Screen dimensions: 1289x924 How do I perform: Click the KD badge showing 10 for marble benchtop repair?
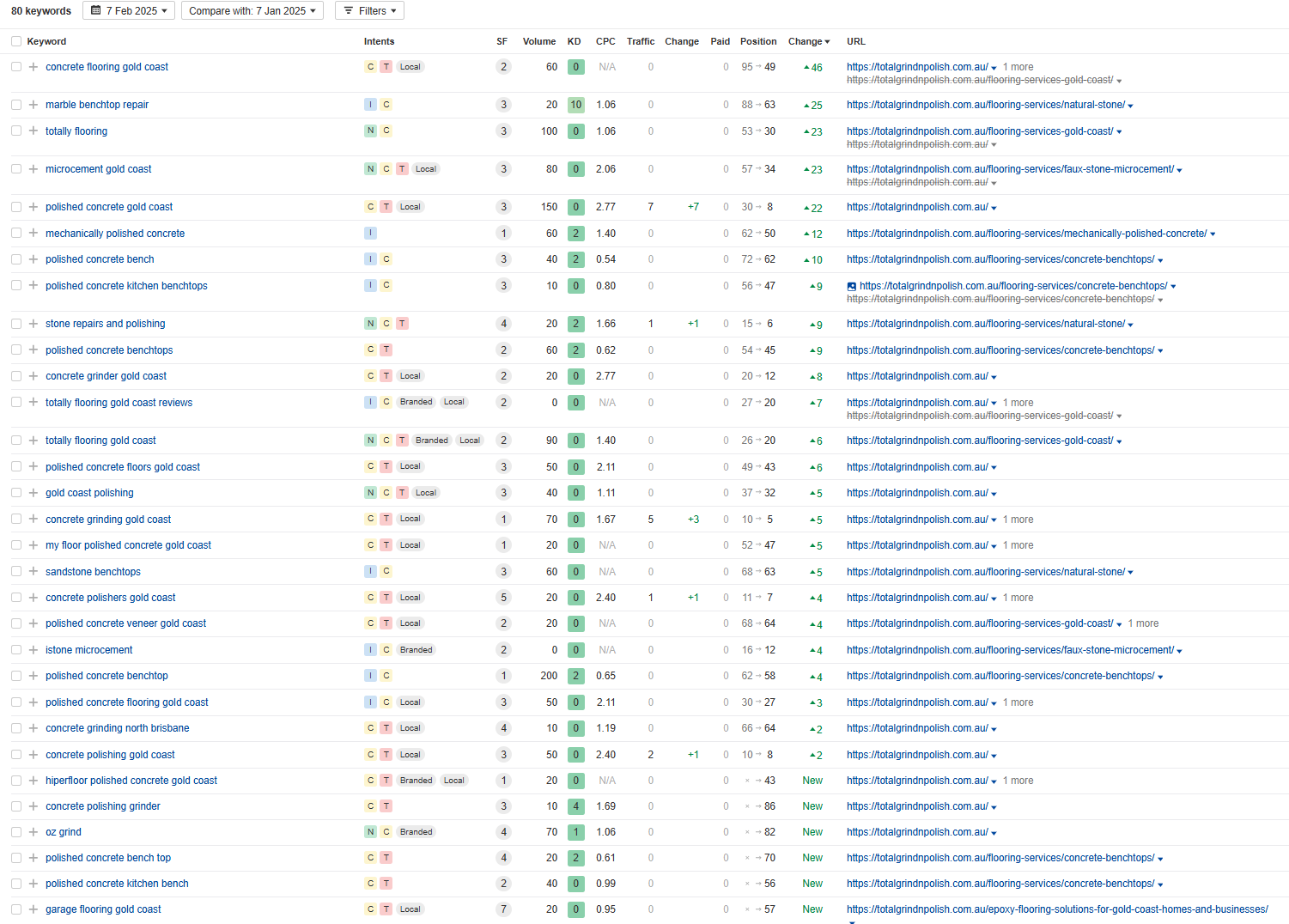pyautogui.click(x=575, y=105)
